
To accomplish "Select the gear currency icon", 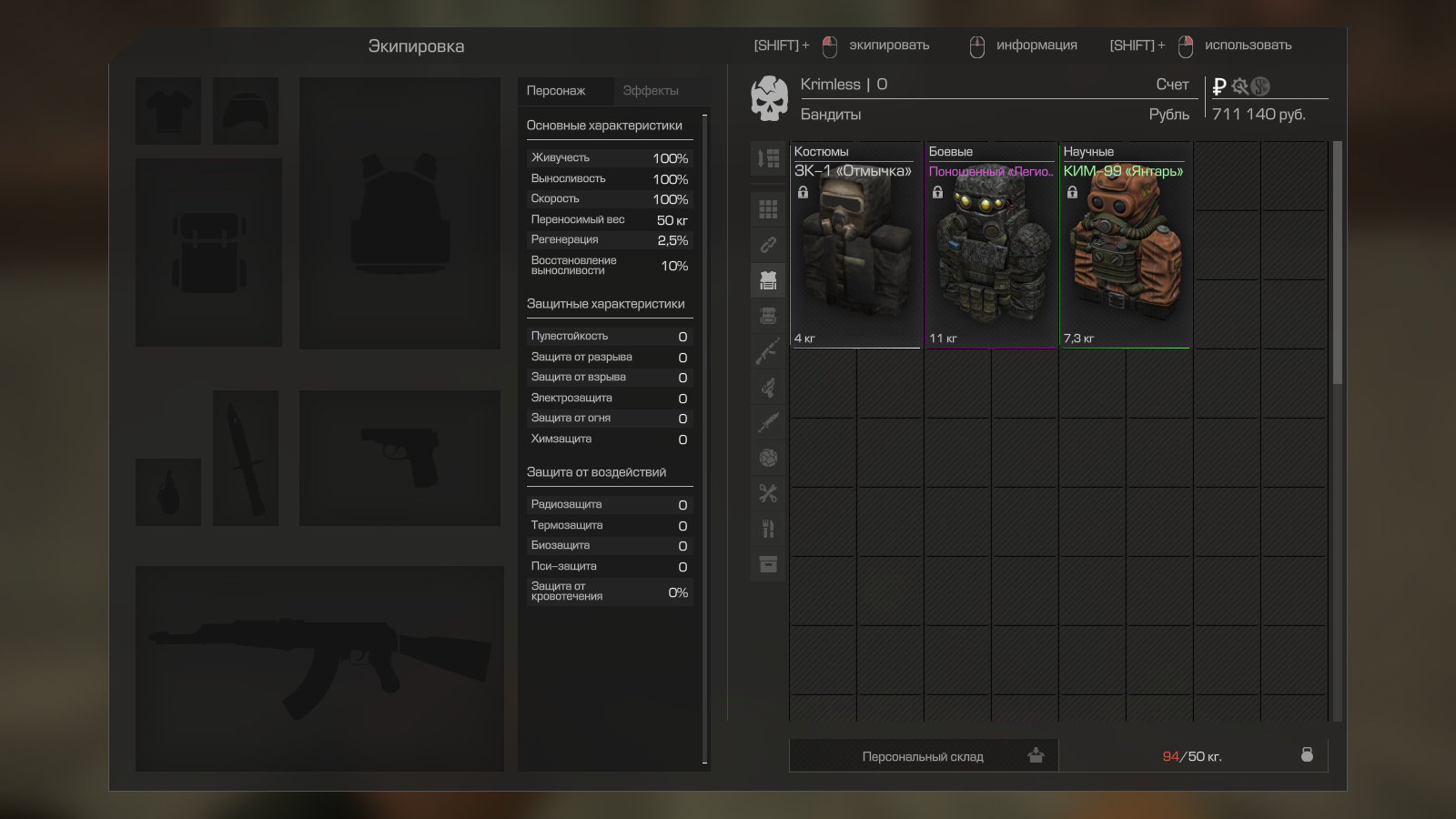I will (1239, 86).
